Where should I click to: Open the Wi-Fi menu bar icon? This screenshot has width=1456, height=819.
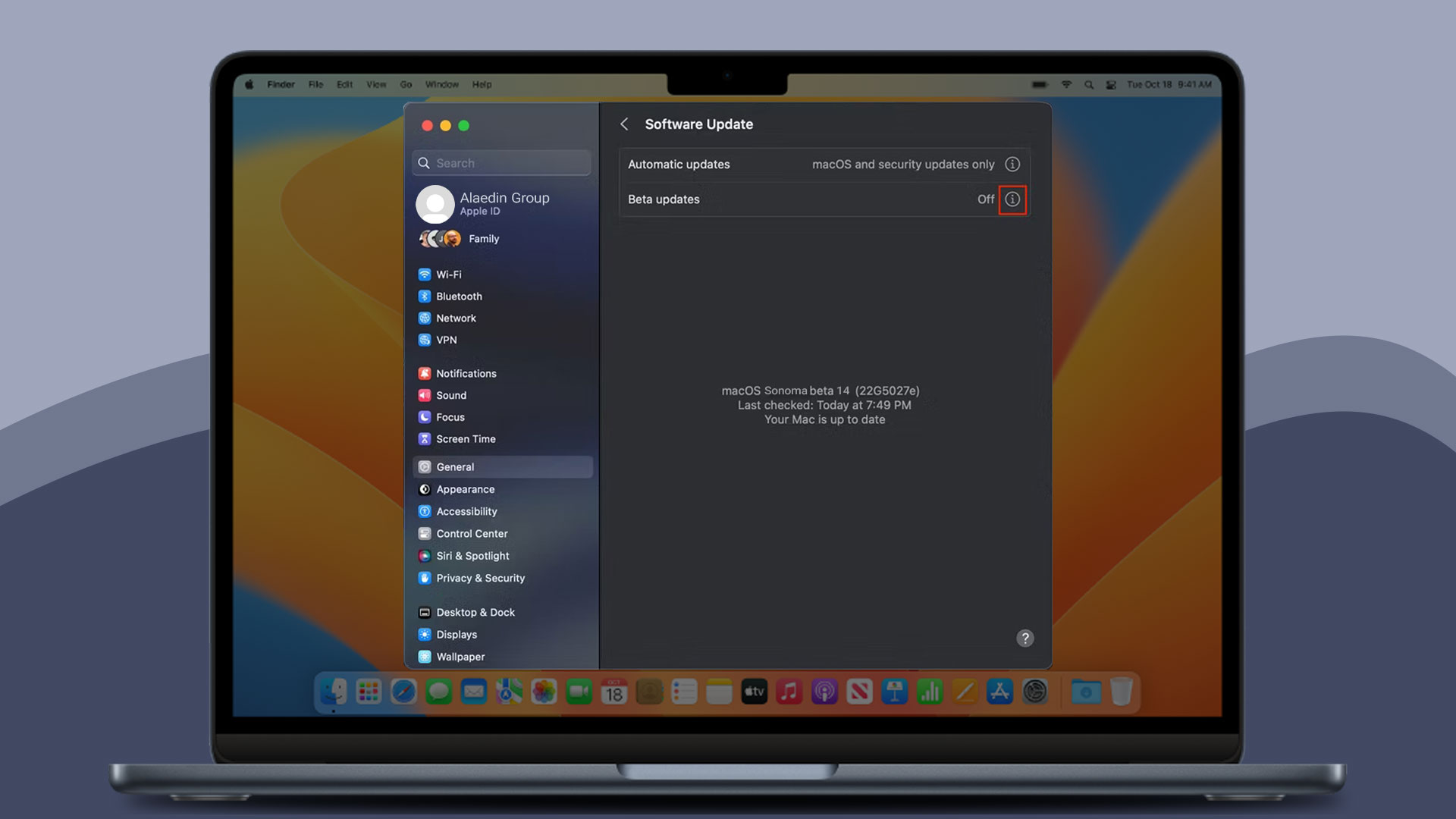coord(1066,85)
